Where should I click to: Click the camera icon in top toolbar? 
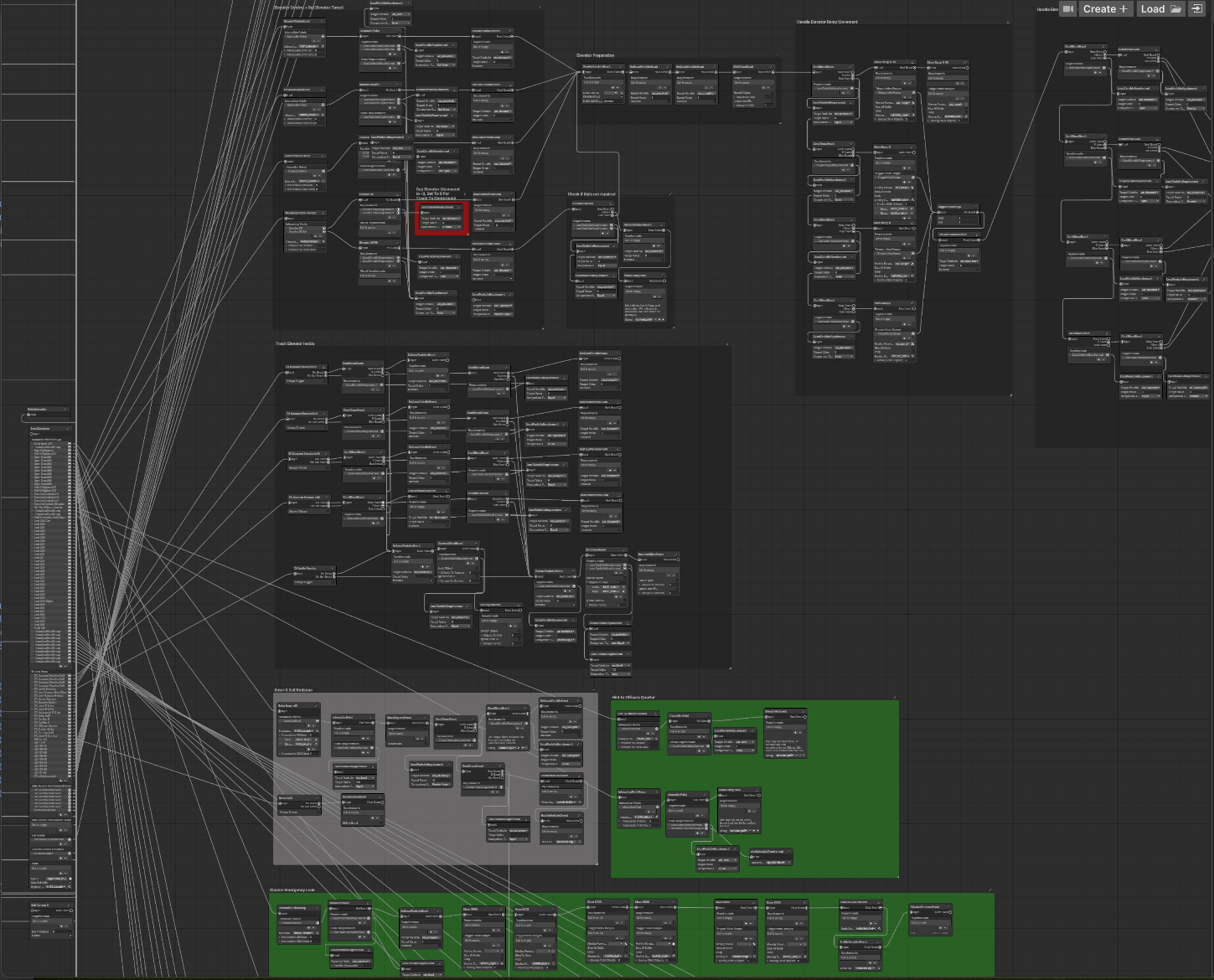tap(1067, 9)
